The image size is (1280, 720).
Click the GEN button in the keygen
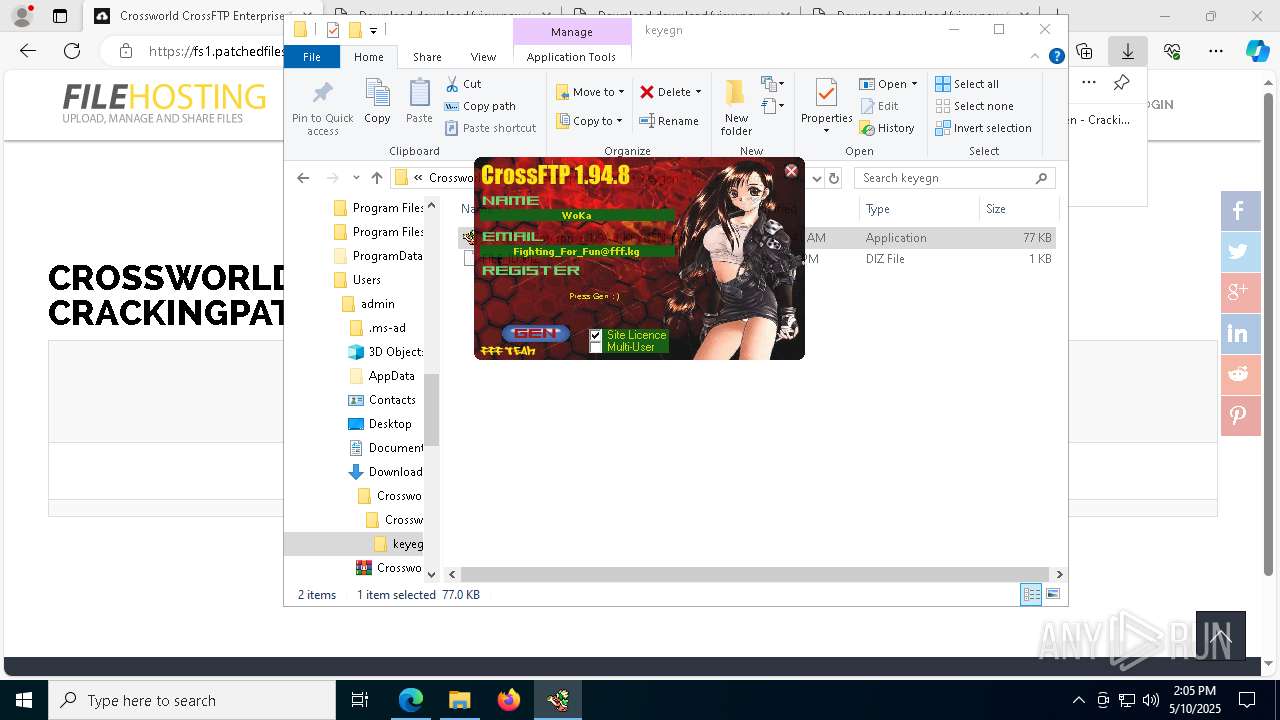tap(536, 333)
